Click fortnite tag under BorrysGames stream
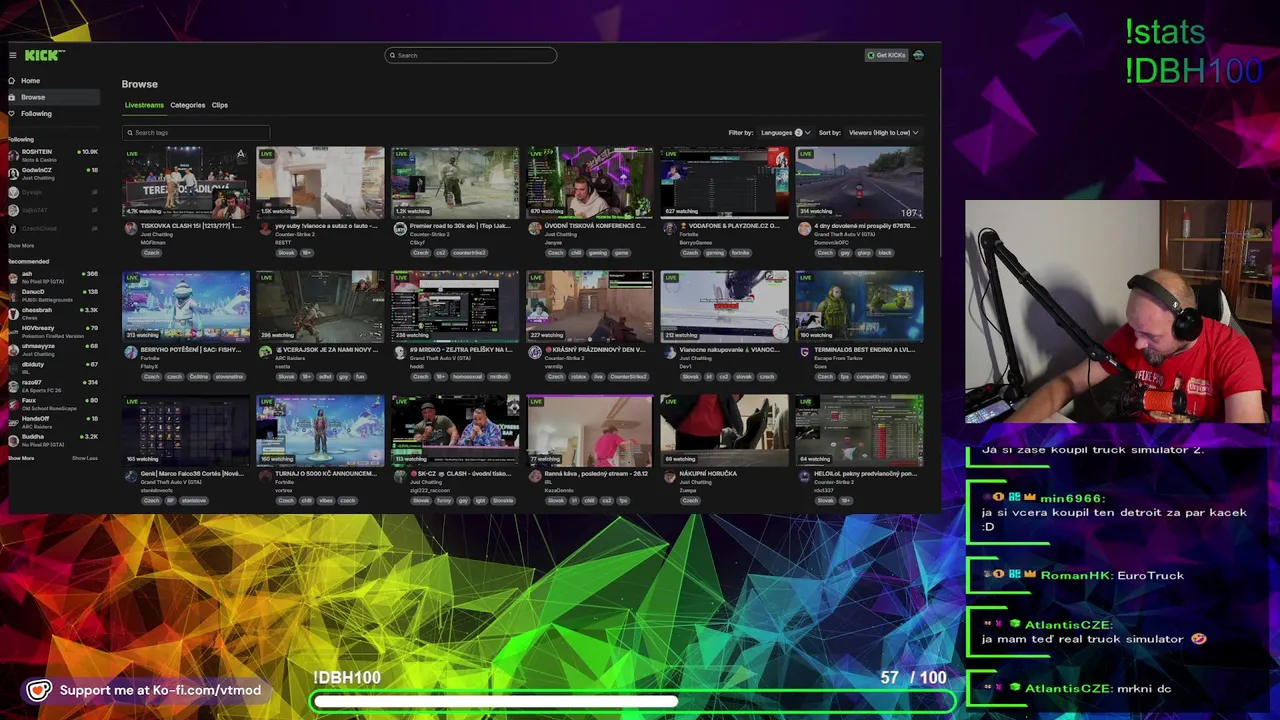The width and height of the screenshot is (1280, 720). tap(740, 253)
